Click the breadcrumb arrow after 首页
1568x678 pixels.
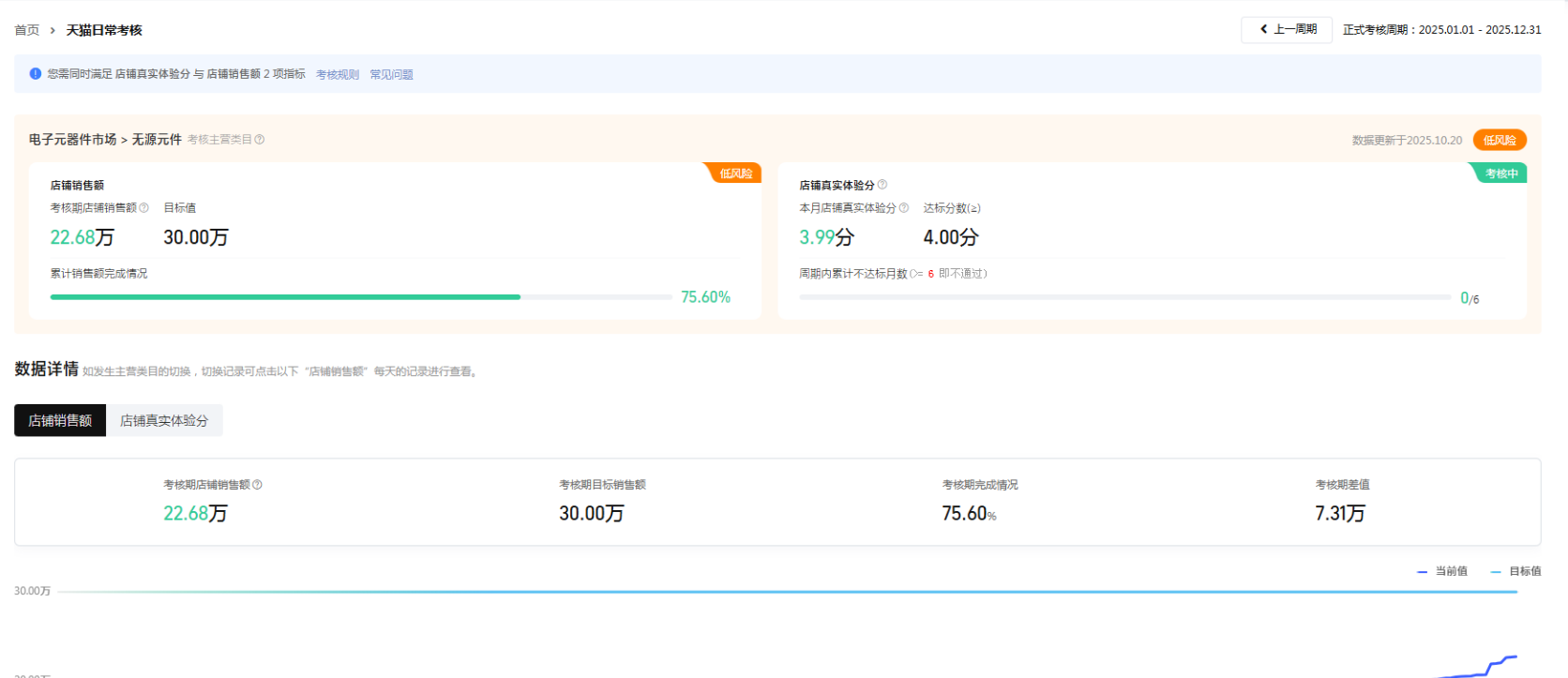[x=53, y=31]
